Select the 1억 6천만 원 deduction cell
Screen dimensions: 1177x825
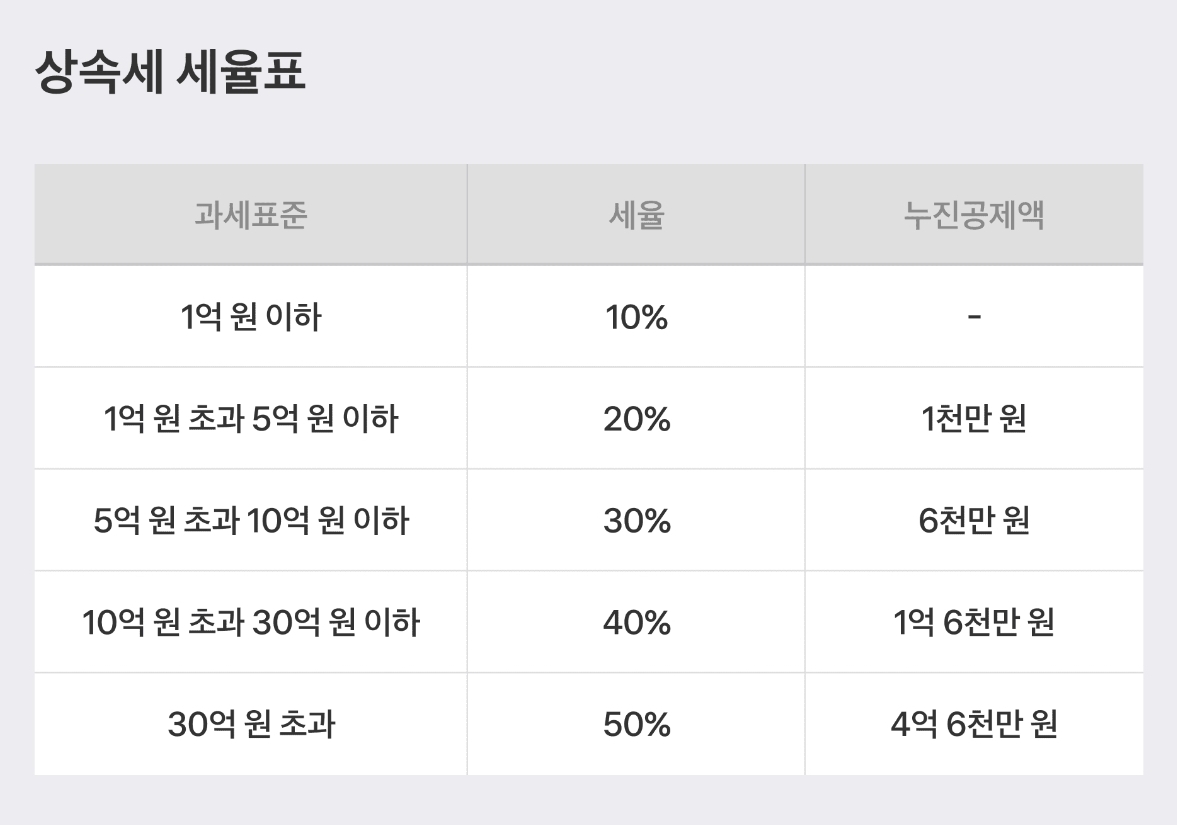[974, 624]
